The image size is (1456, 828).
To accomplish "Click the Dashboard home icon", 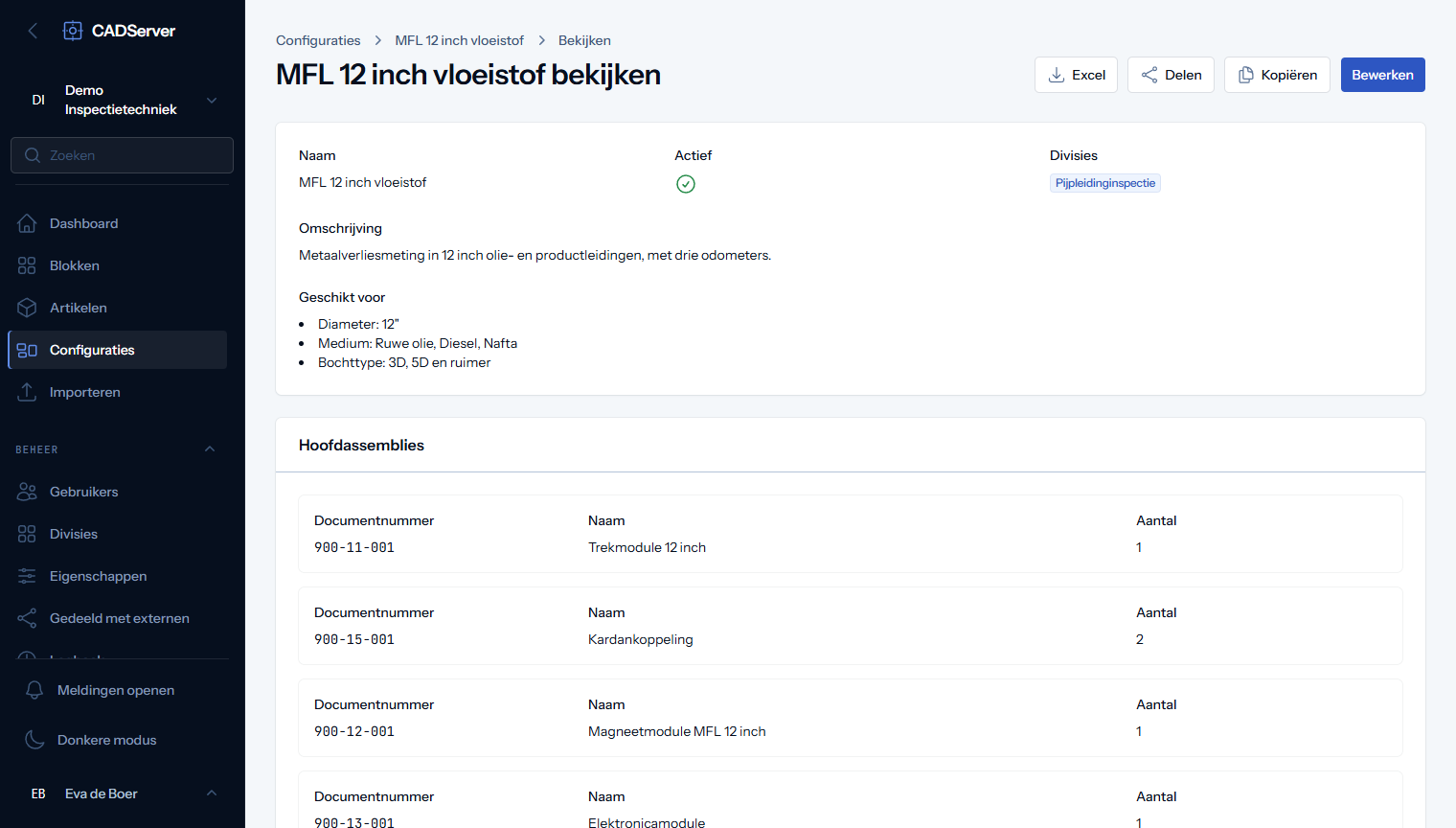I will coord(27,223).
